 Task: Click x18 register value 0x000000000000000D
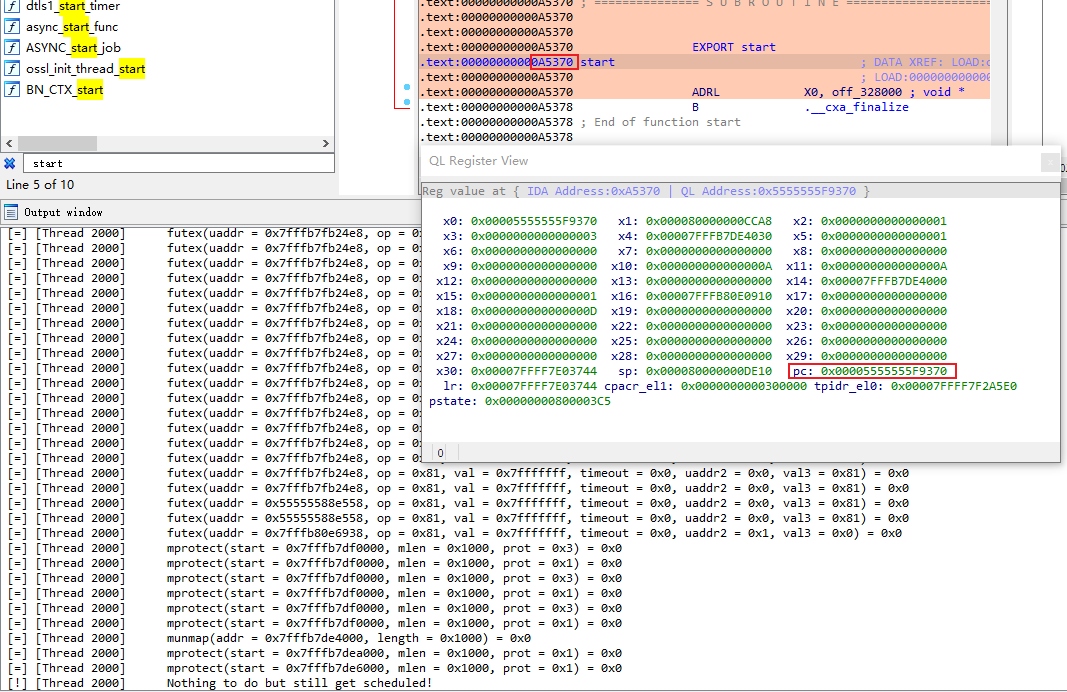click(x=534, y=311)
